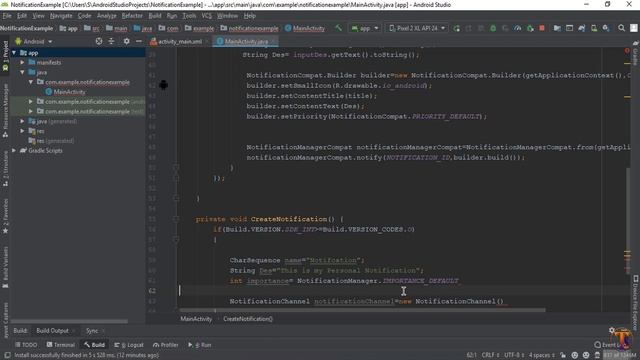This screenshot has width=640, height=360.
Task: Open the Android project view dropdown
Action: 34,41
